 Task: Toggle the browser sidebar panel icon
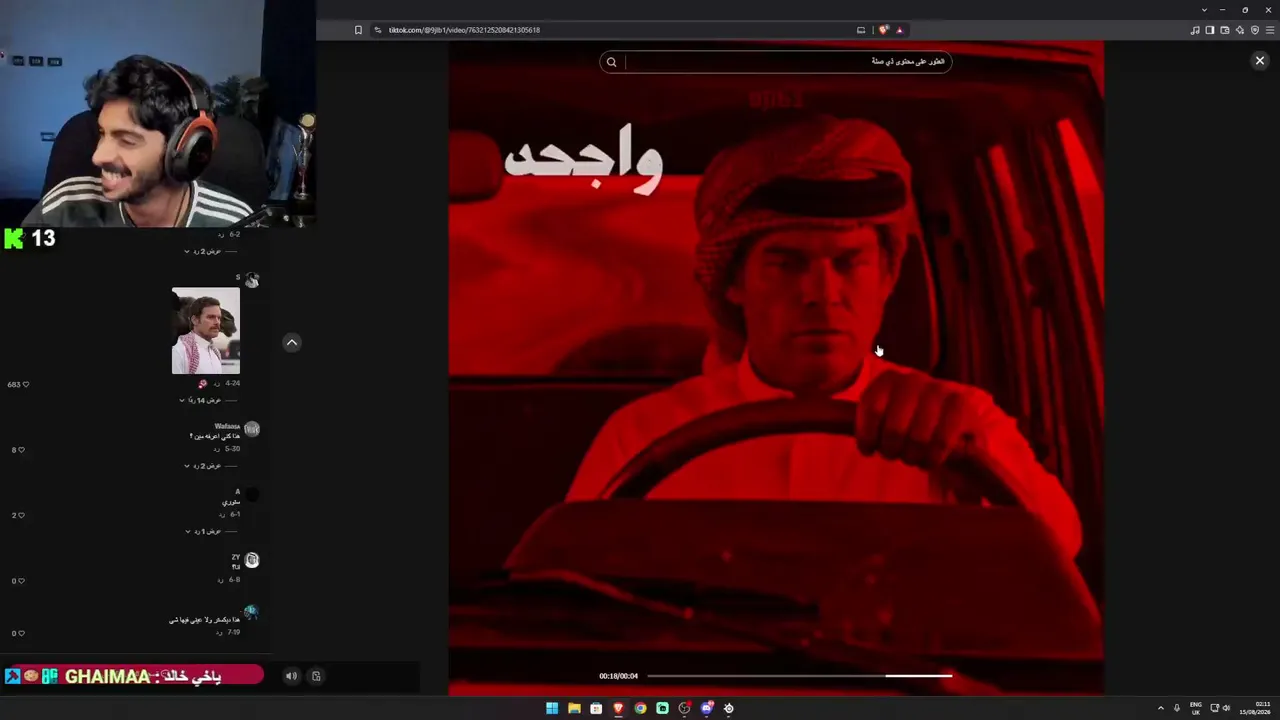click(1209, 30)
